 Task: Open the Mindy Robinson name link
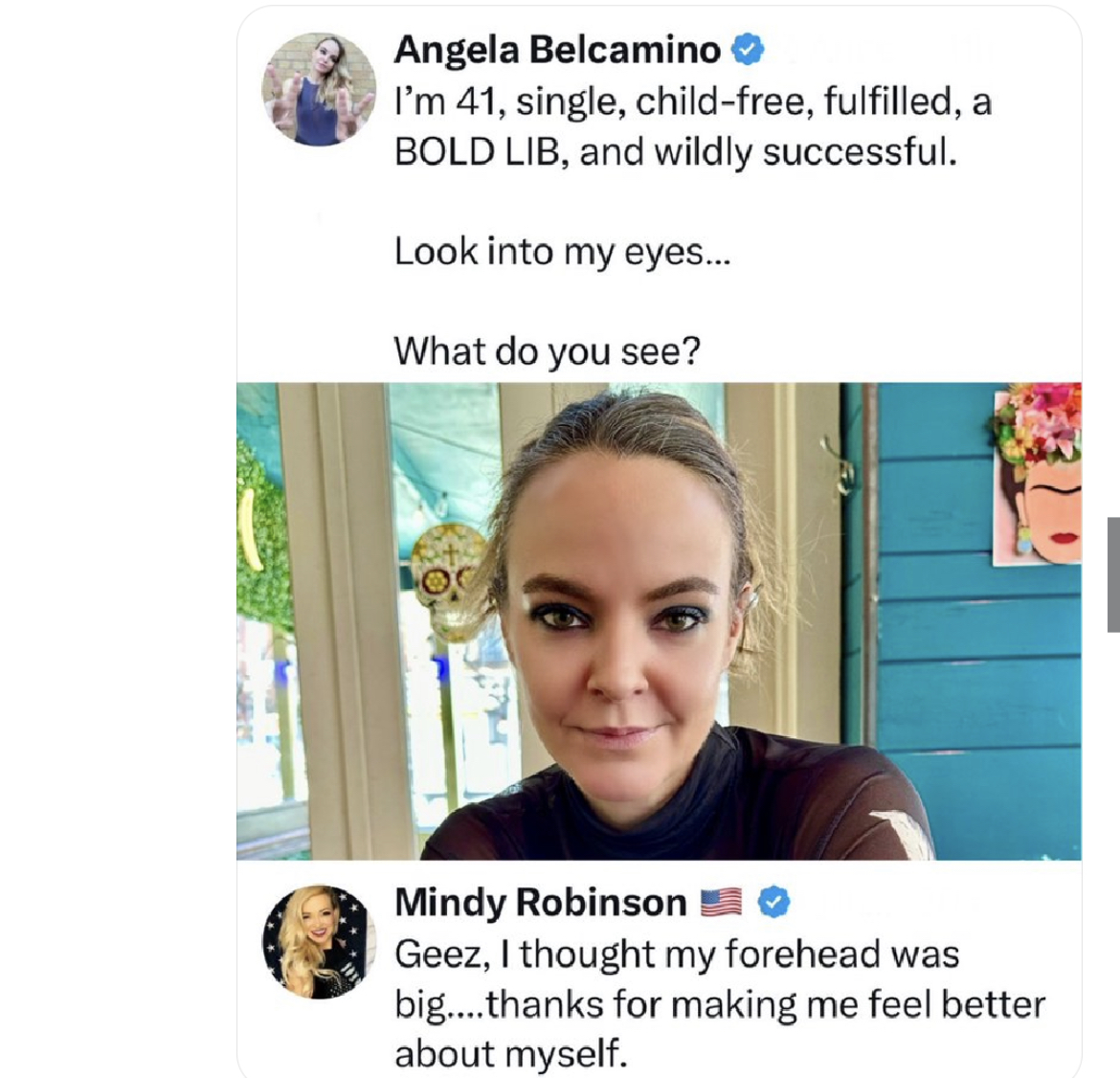point(540,902)
